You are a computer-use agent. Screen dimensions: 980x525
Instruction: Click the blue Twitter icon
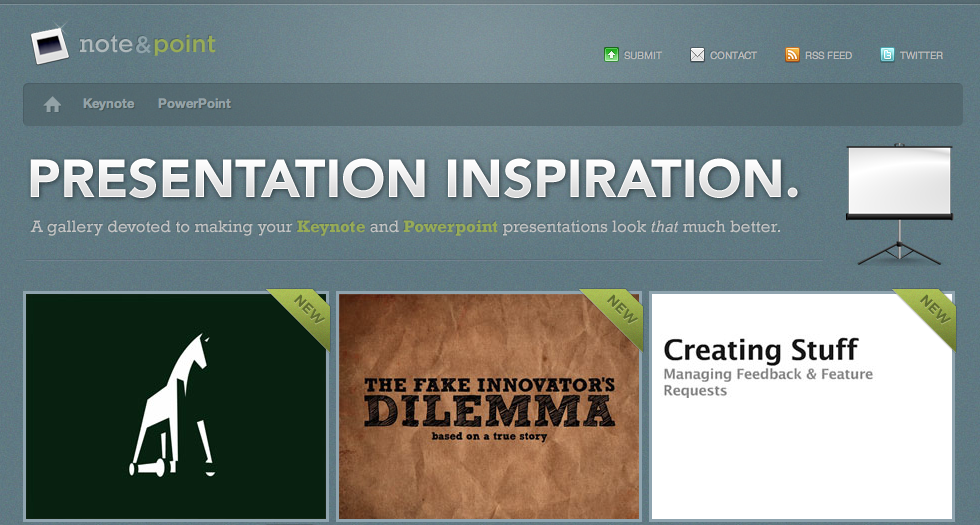[x=887, y=55]
